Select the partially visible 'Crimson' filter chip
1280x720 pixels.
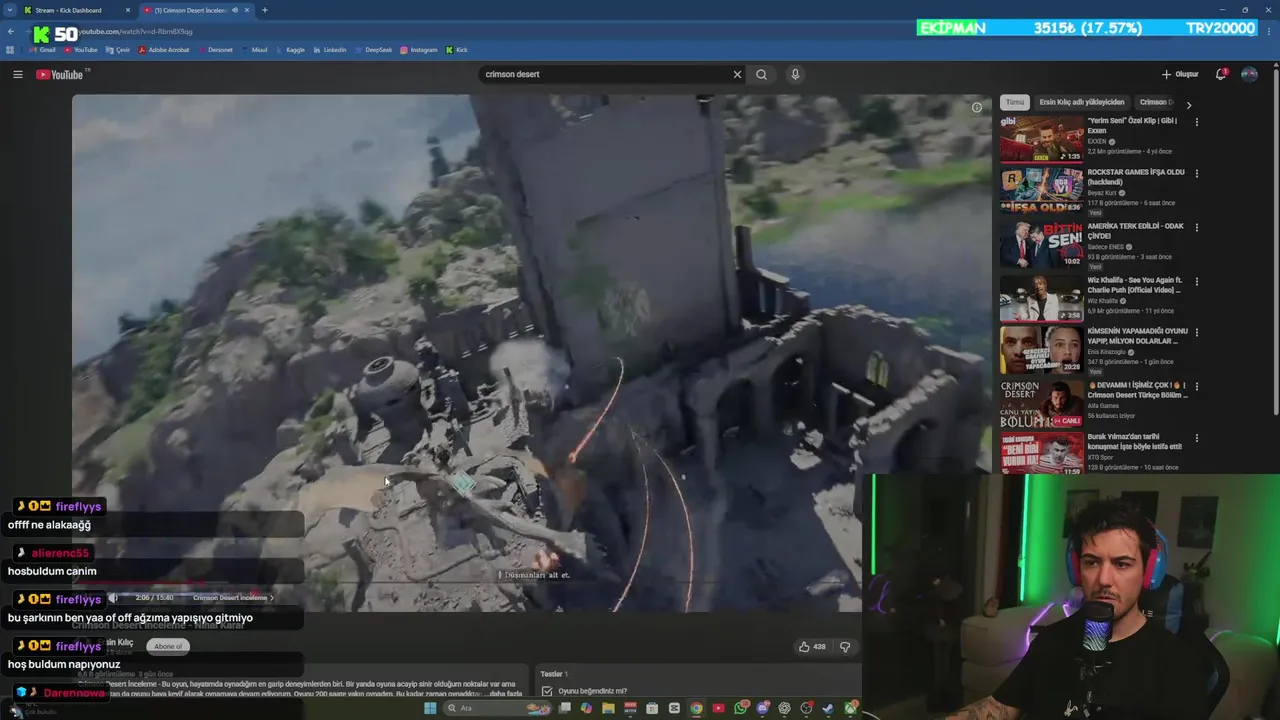pos(1156,102)
